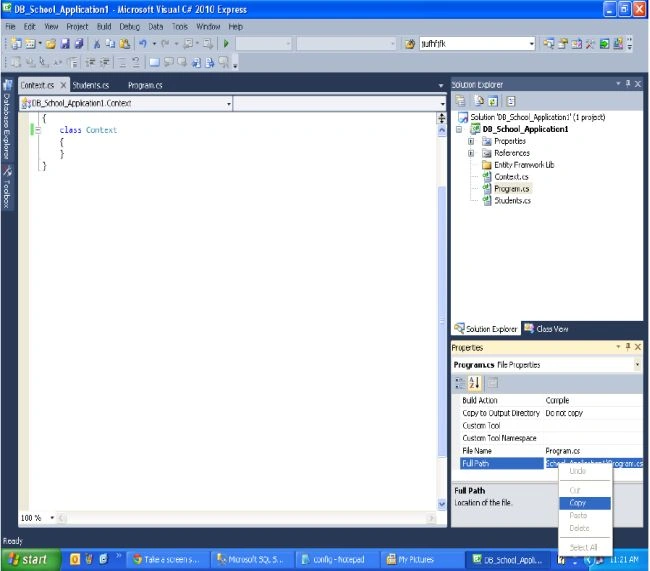
Task: Switch the Properties grid to Alphabetical view
Action: coord(474,383)
